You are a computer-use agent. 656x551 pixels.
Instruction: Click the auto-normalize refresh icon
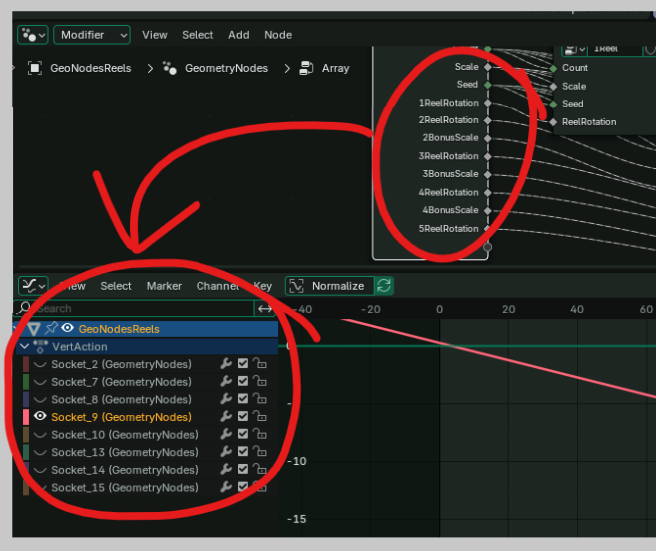tap(384, 286)
